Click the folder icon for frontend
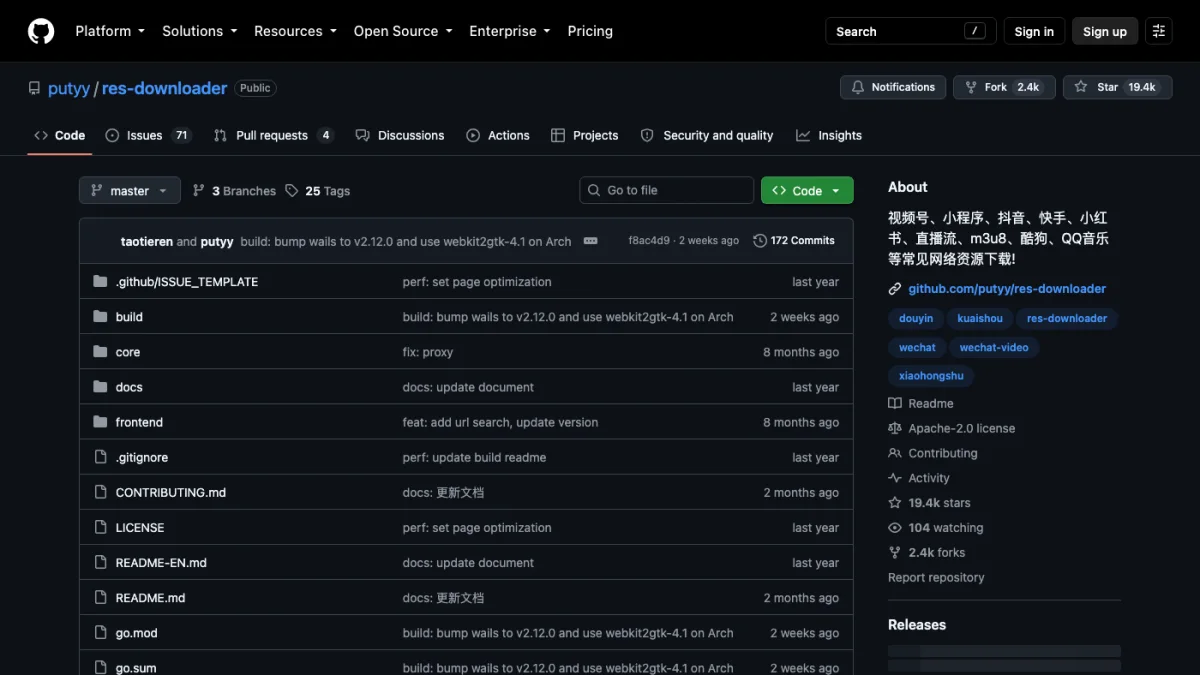 (100, 422)
